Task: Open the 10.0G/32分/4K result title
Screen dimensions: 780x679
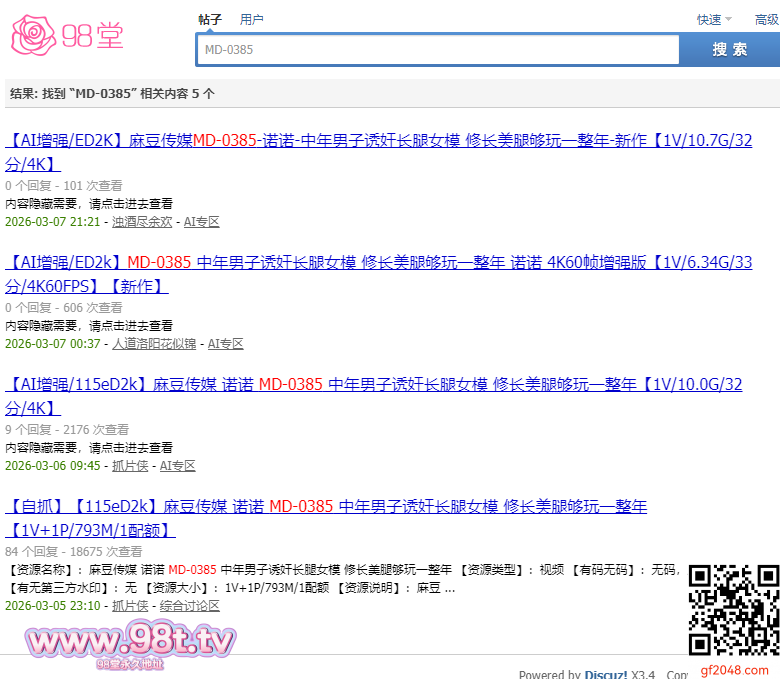Action: click(374, 396)
